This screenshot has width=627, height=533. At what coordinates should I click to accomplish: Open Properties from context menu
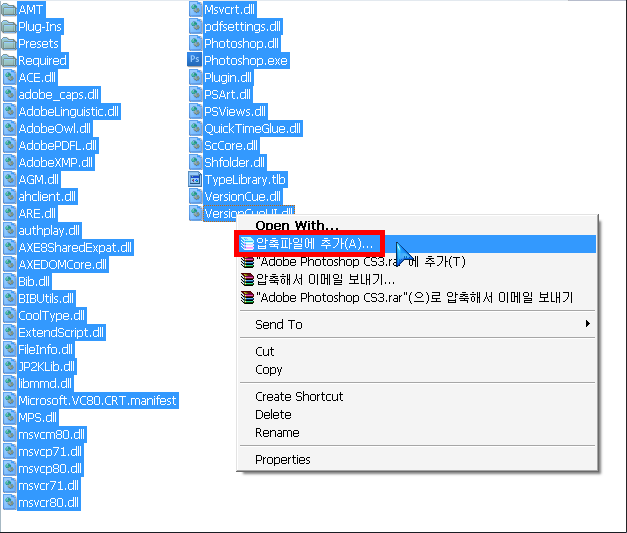click(417, 459)
